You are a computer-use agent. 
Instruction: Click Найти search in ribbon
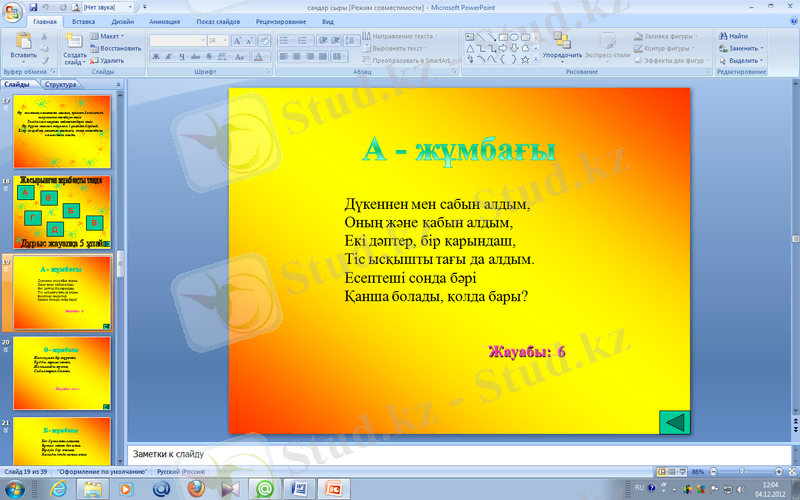coord(738,36)
